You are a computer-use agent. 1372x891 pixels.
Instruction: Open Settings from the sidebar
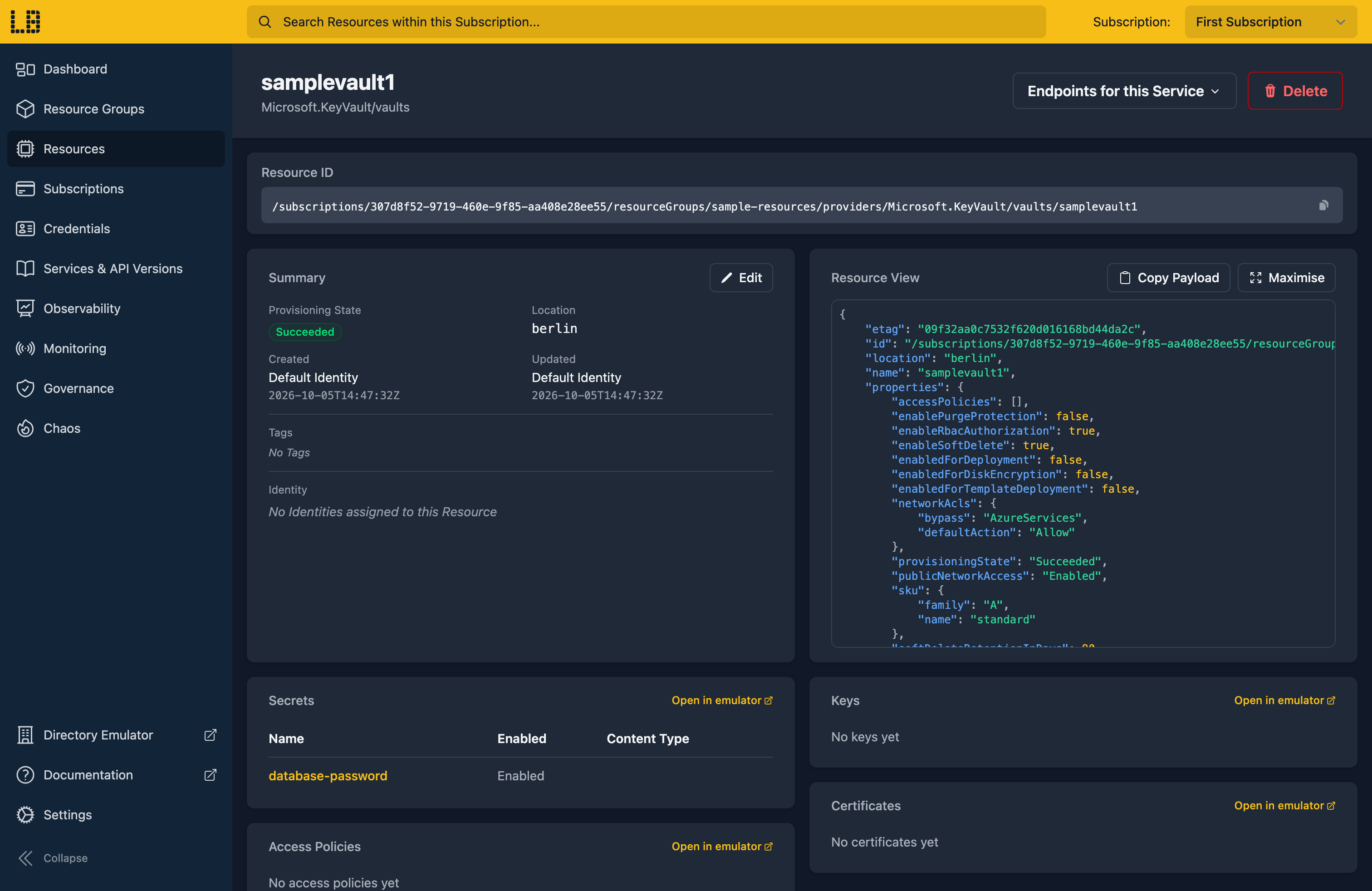[x=116, y=814]
